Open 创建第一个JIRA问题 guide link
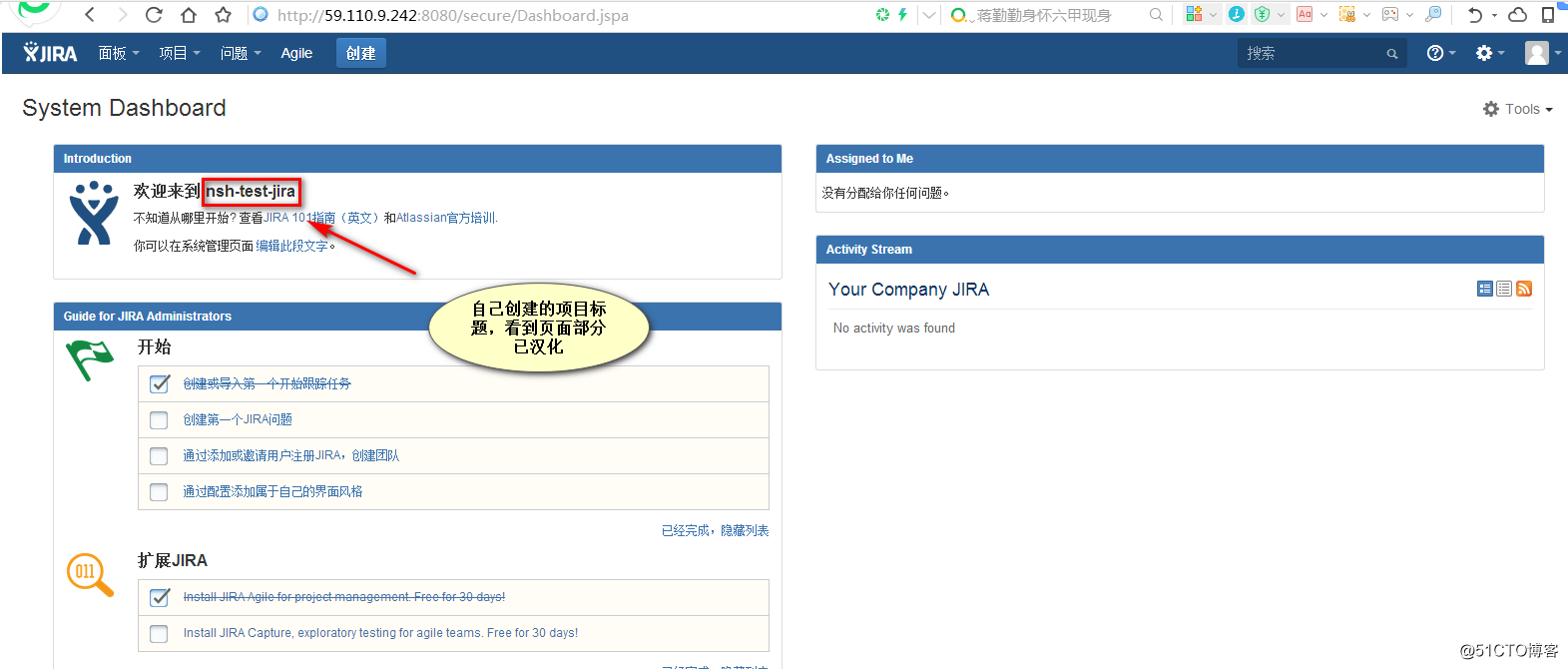The image size is (1568, 669). click(238, 419)
